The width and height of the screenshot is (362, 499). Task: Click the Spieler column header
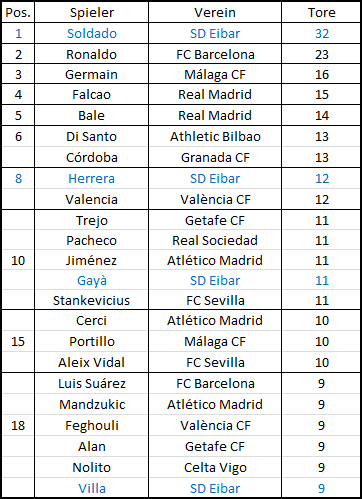pos(91,13)
